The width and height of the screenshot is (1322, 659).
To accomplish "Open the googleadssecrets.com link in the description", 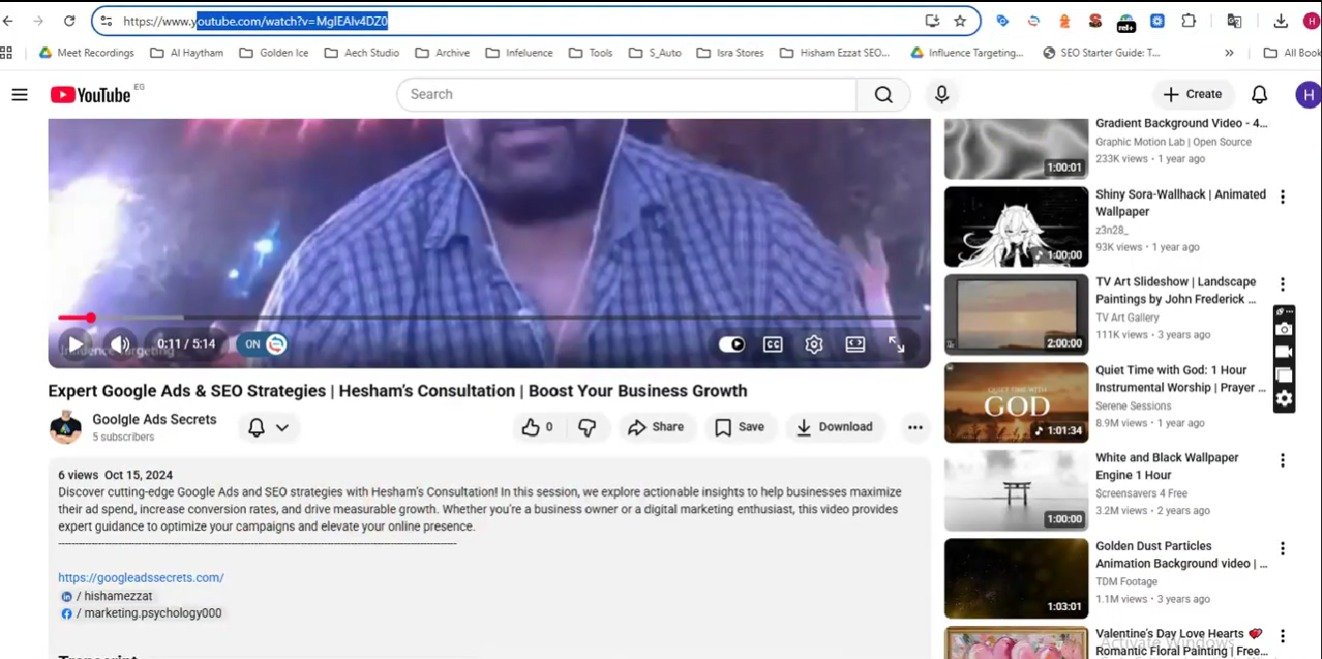I will click(140, 577).
